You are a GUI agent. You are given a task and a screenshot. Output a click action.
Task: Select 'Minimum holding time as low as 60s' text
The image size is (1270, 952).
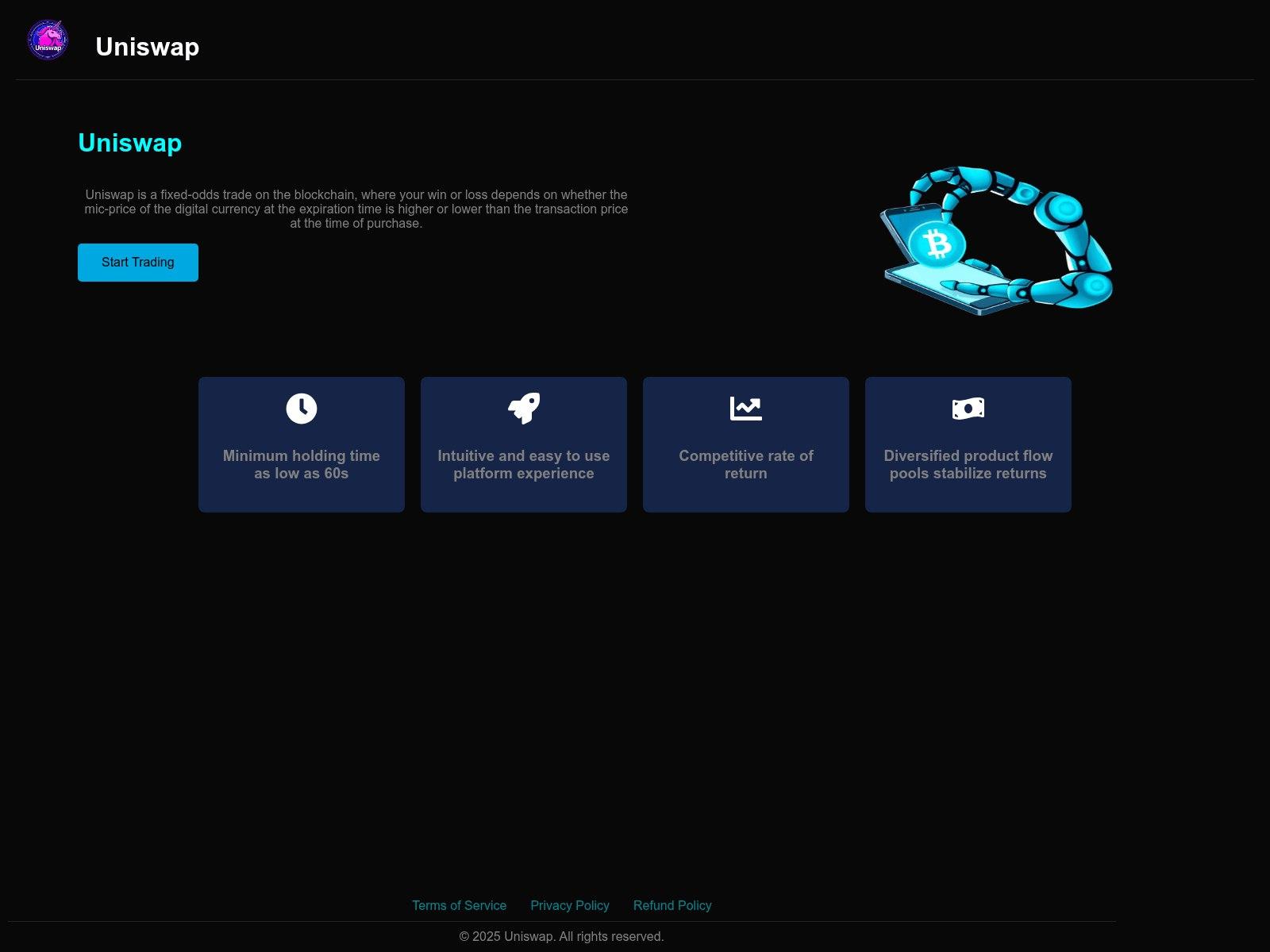point(302,464)
